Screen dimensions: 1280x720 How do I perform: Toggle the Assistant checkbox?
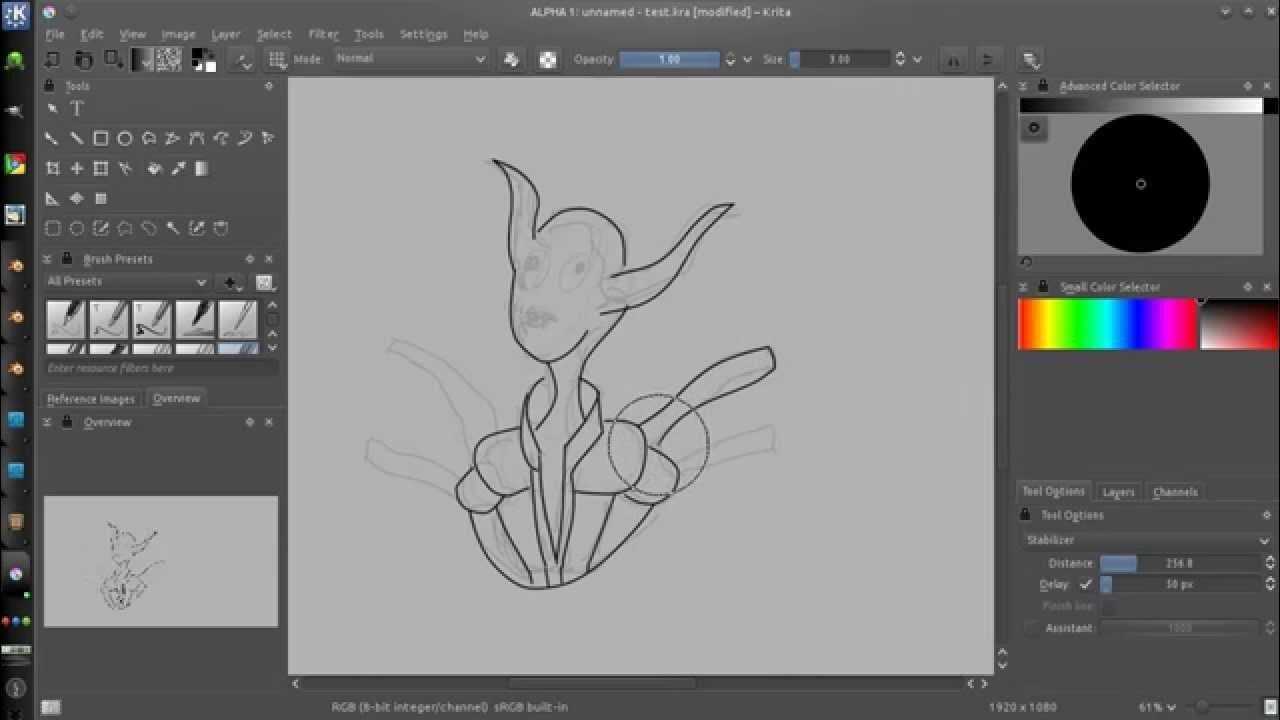tap(1031, 628)
